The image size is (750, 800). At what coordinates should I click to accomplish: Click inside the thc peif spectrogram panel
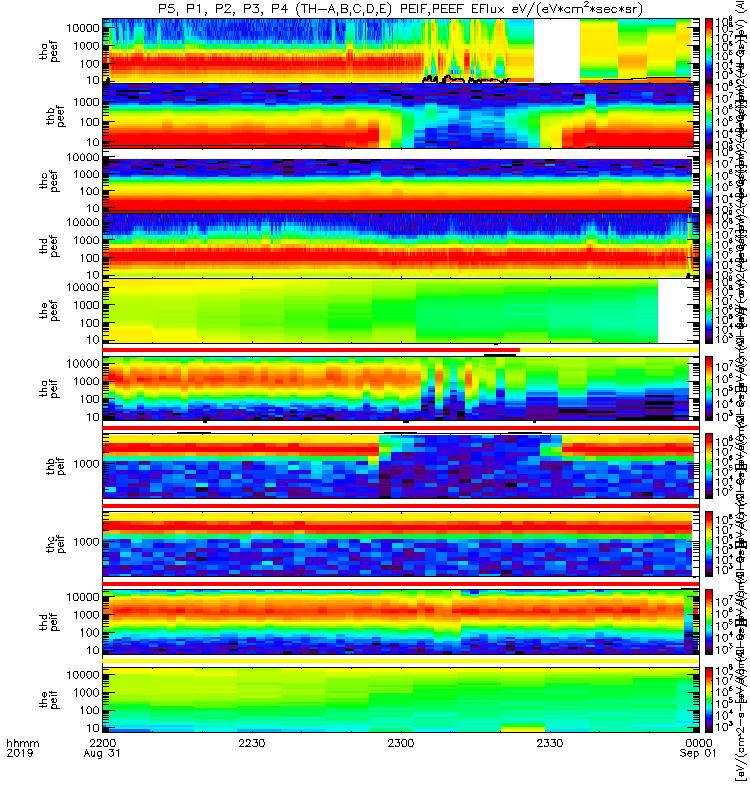tap(401, 544)
